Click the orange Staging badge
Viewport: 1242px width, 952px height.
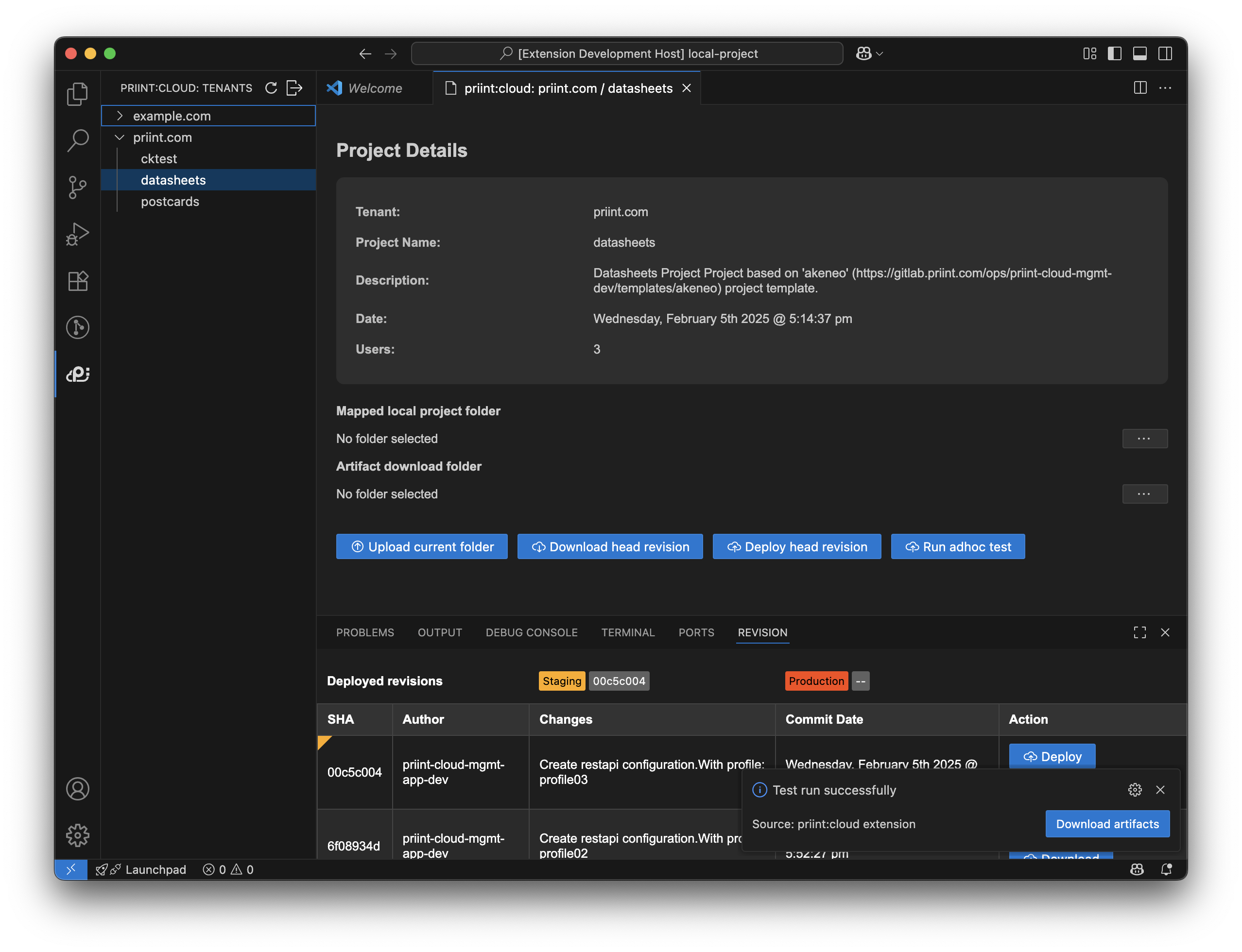click(x=561, y=681)
